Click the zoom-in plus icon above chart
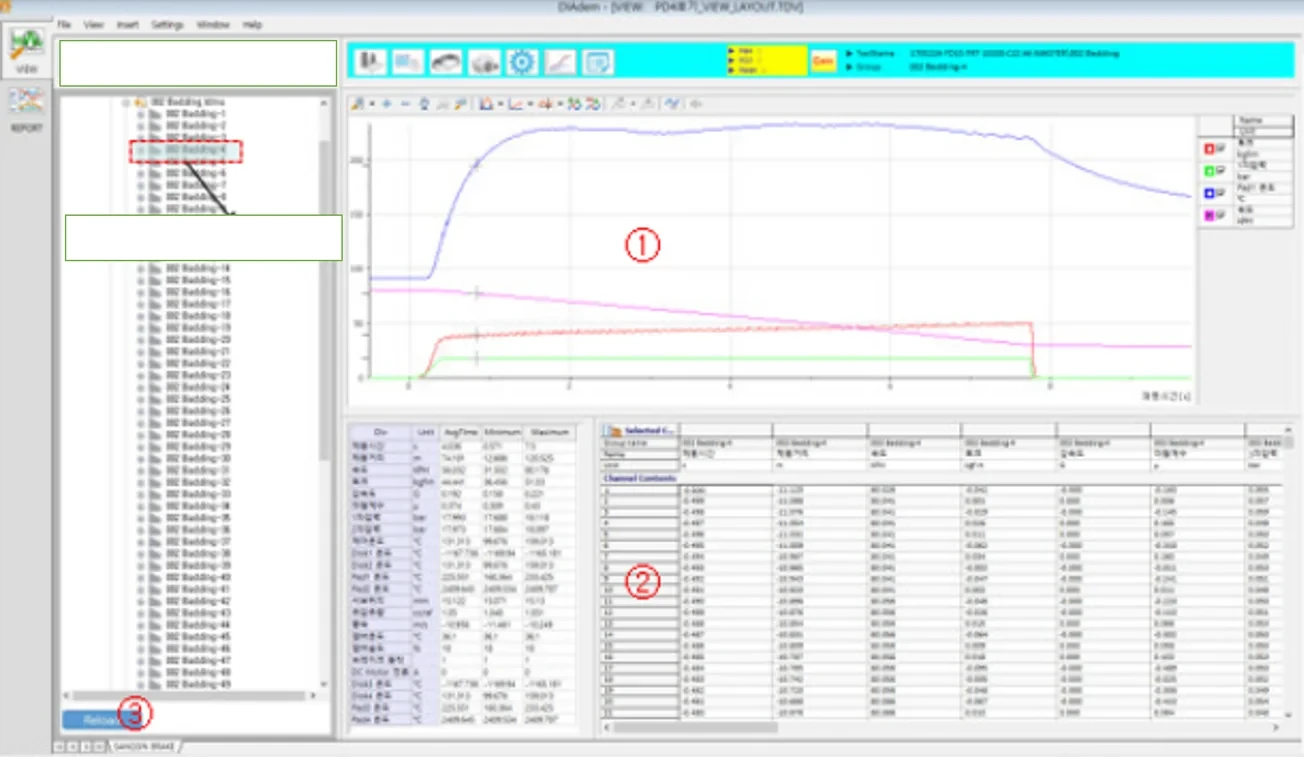Image resolution: width=1304 pixels, height=757 pixels. tap(386, 104)
